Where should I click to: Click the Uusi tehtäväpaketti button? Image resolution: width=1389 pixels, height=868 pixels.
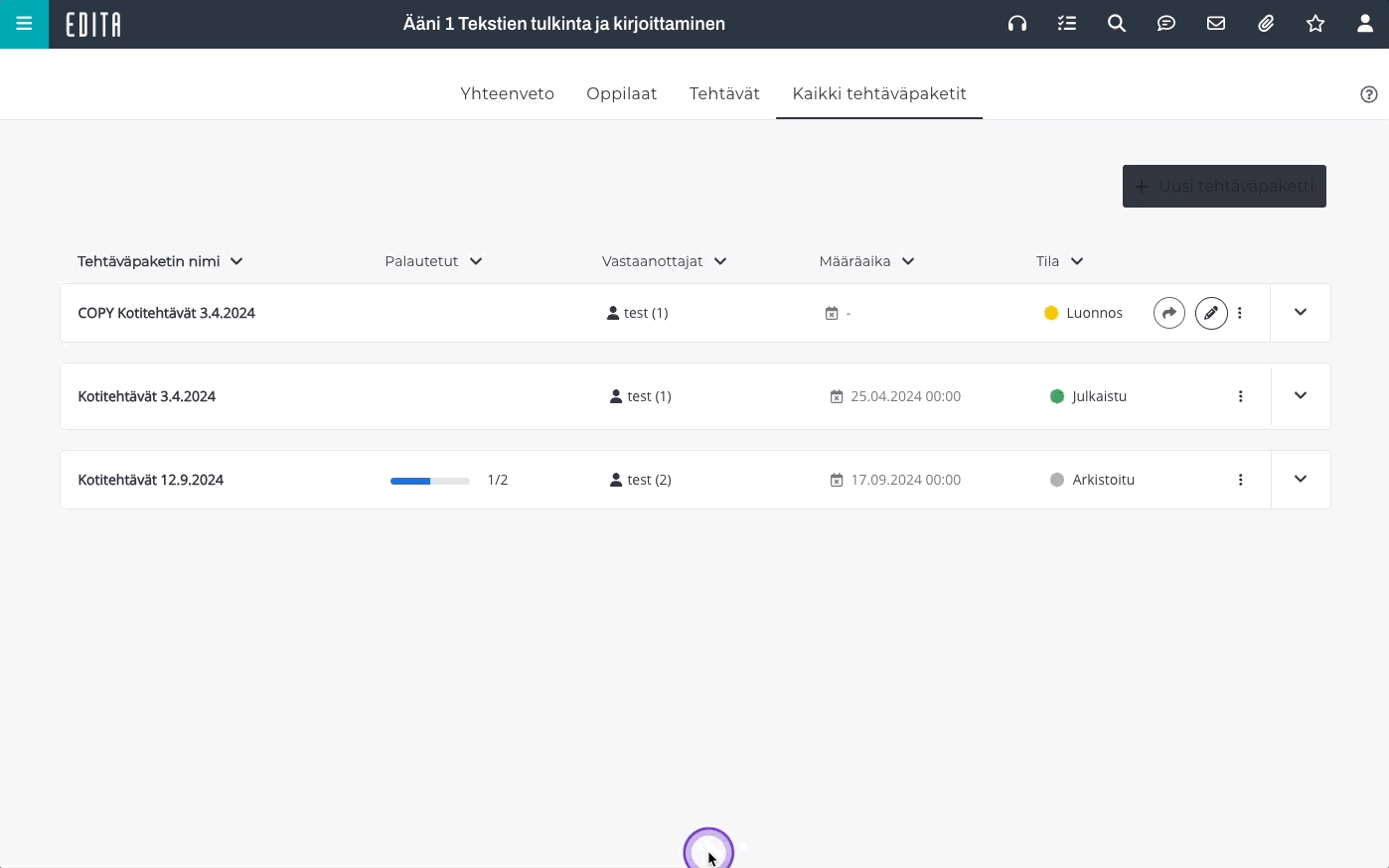pos(1224,186)
